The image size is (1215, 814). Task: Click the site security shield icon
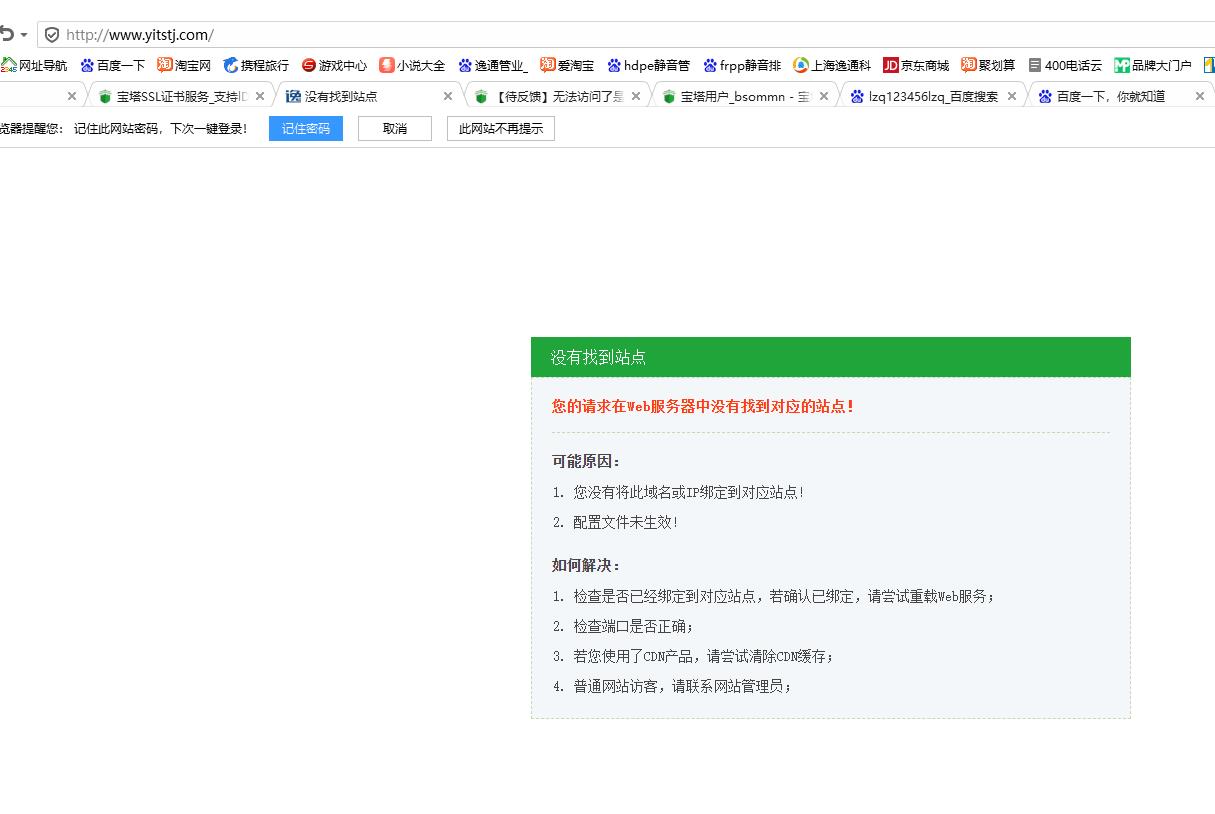(52, 35)
